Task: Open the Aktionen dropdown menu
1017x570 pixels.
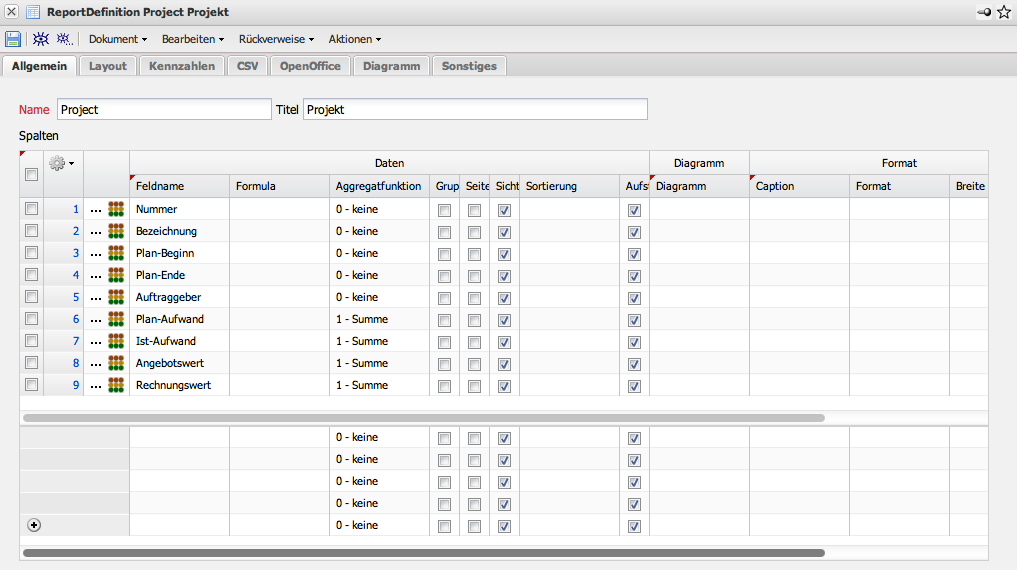Action: [x=354, y=39]
